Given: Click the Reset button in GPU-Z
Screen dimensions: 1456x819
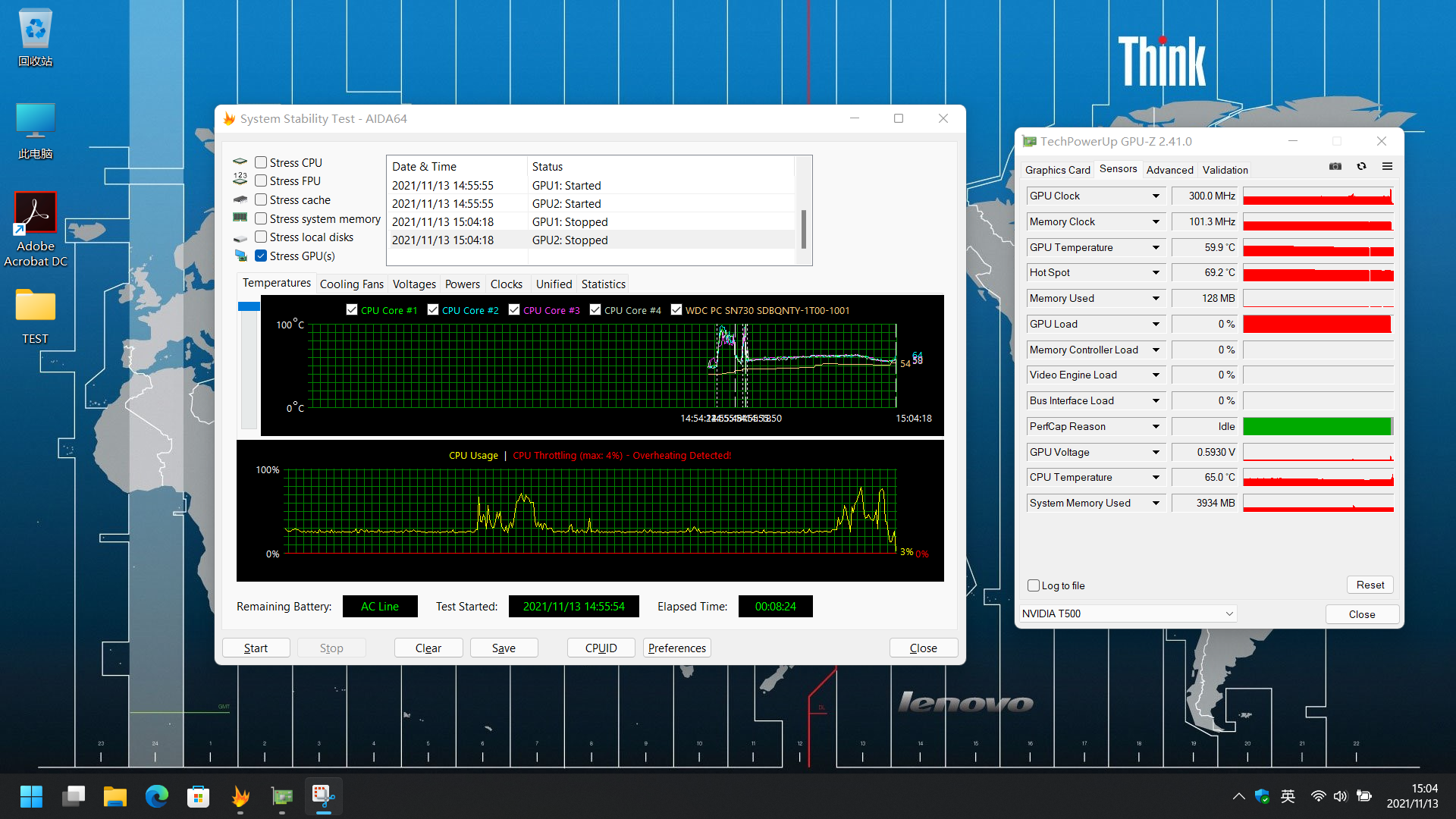Looking at the screenshot, I should (1370, 585).
